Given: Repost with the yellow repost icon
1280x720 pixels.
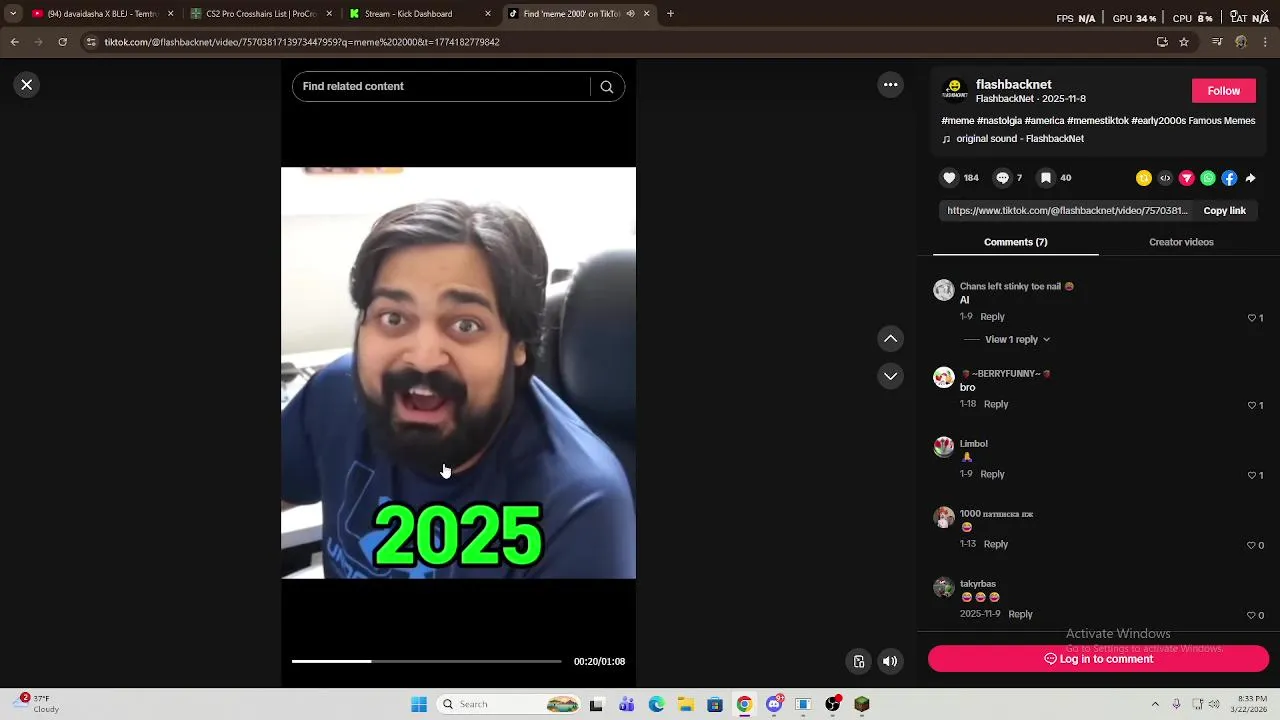Looking at the screenshot, I should pos(1144,178).
